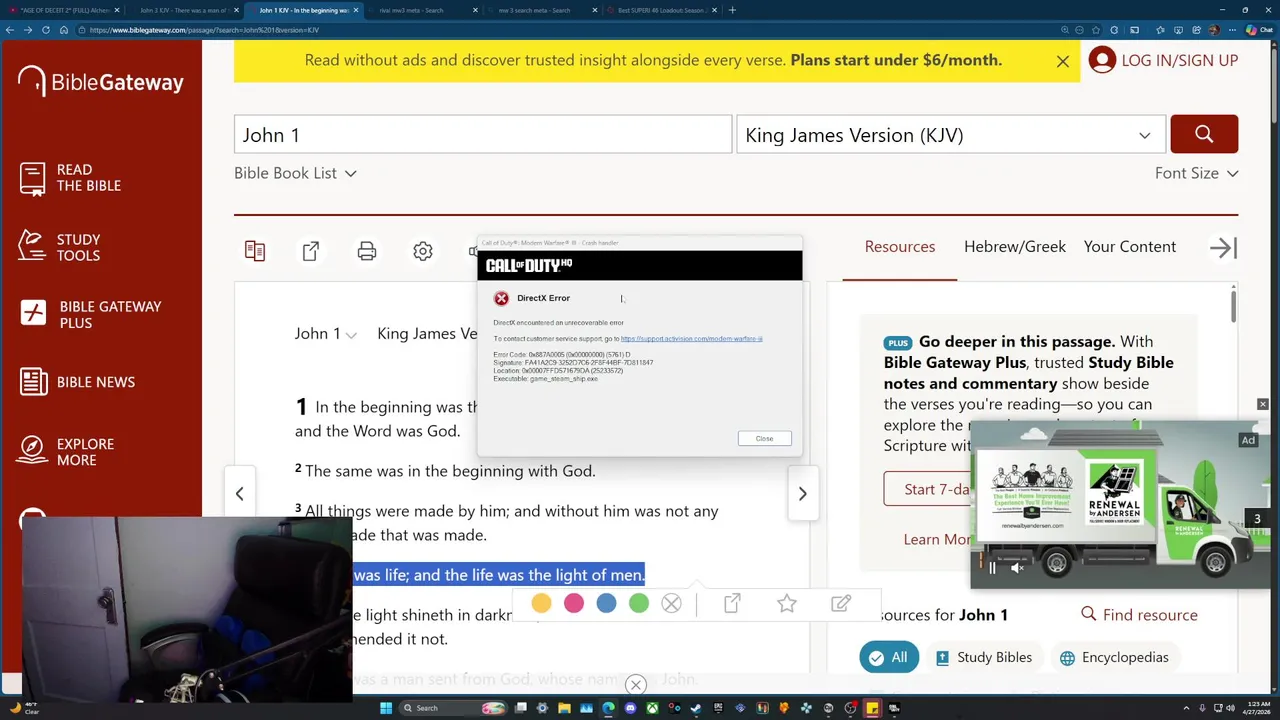Go to previous chapter arrow
Screen dimensions: 1280x720
coord(239,493)
